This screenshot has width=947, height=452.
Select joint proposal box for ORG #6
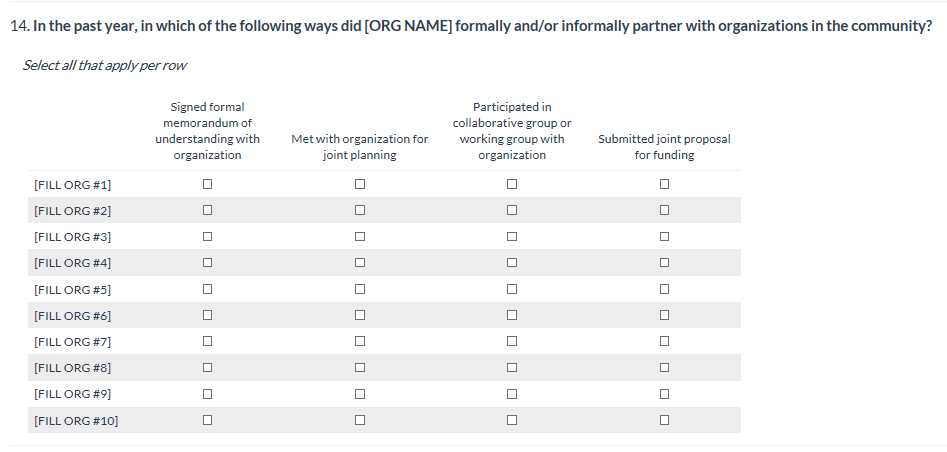664,316
